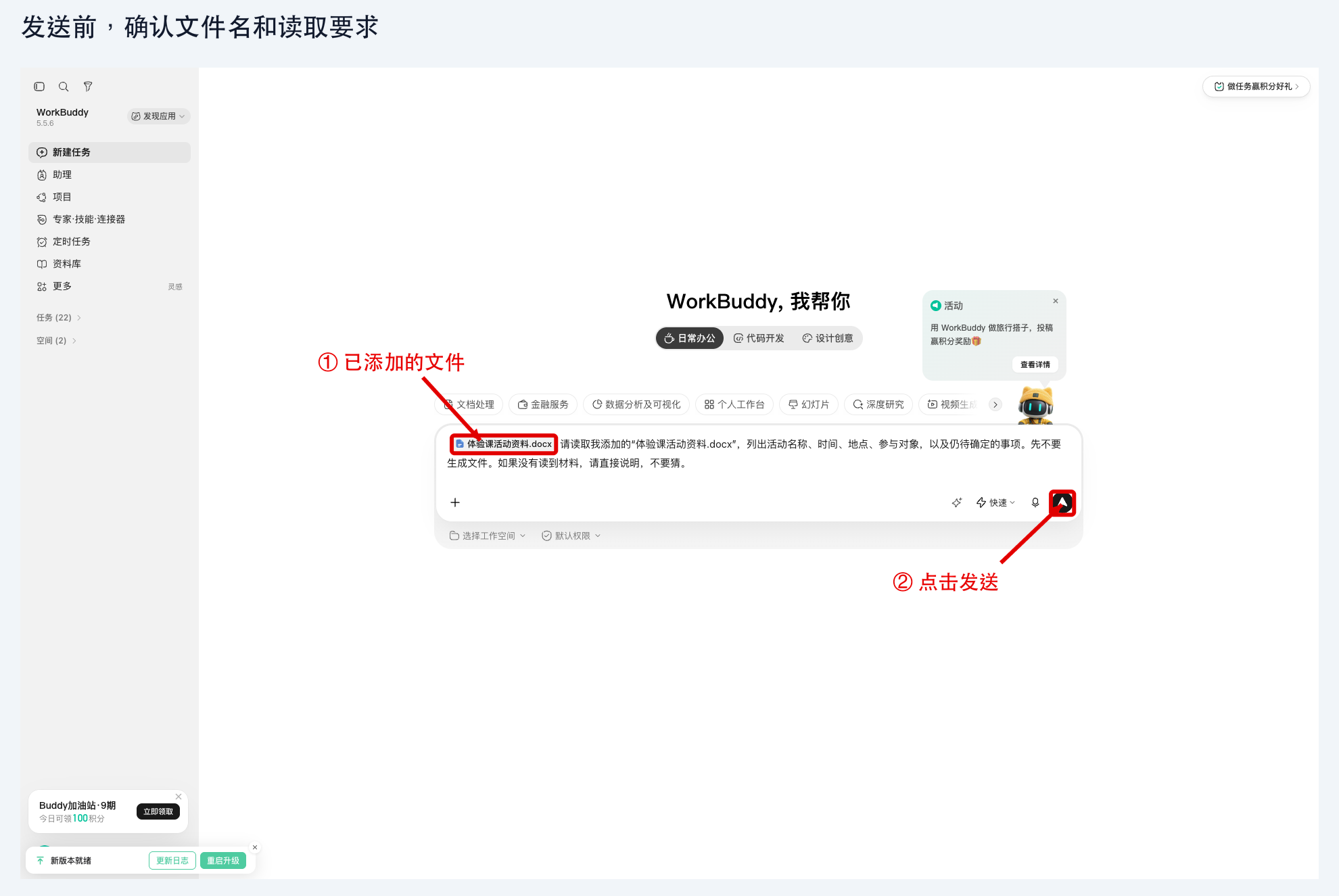This screenshot has width=1339, height=896.
Task: Click 查看详情 in the 活动 card
Action: pyautogui.click(x=1035, y=364)
